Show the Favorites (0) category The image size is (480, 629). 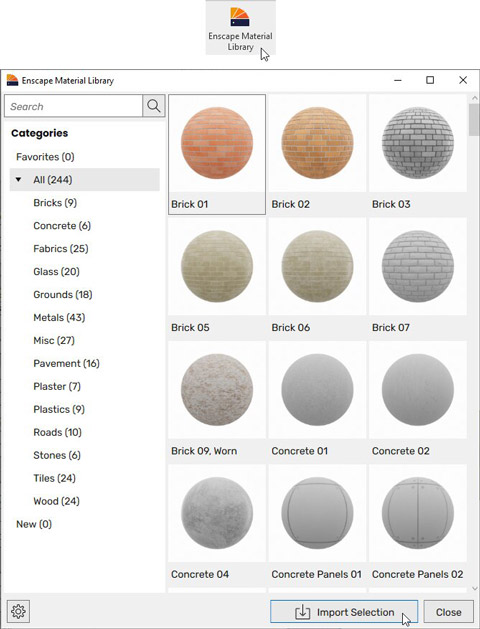click(45, 156)
